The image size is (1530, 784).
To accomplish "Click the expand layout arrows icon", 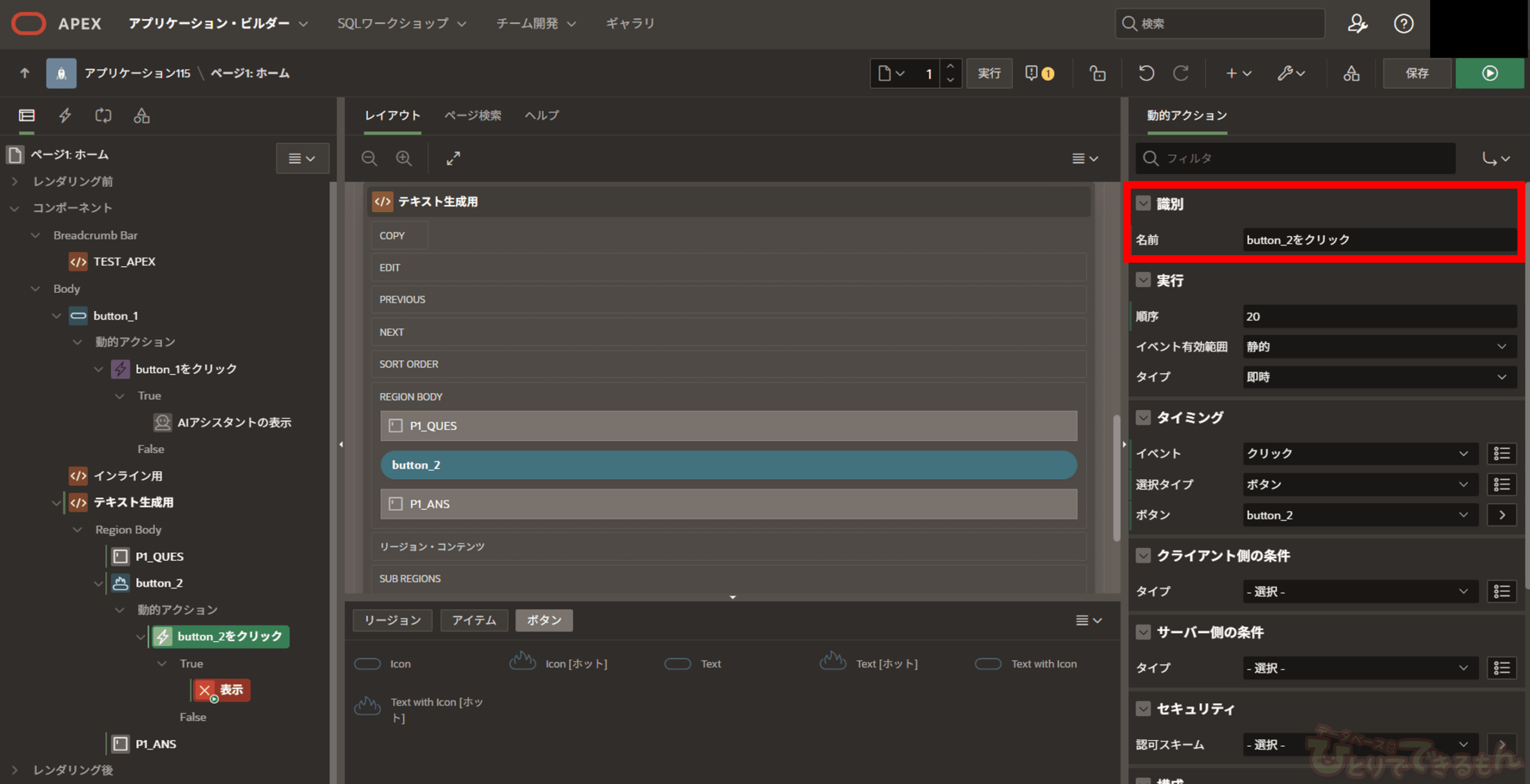I will [453, 158].
